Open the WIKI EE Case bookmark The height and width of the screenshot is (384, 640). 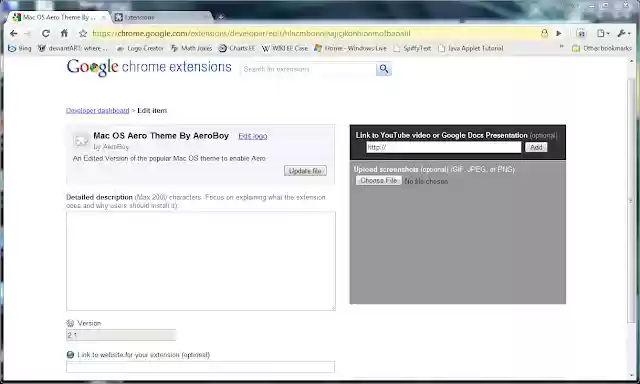point(285,48)
